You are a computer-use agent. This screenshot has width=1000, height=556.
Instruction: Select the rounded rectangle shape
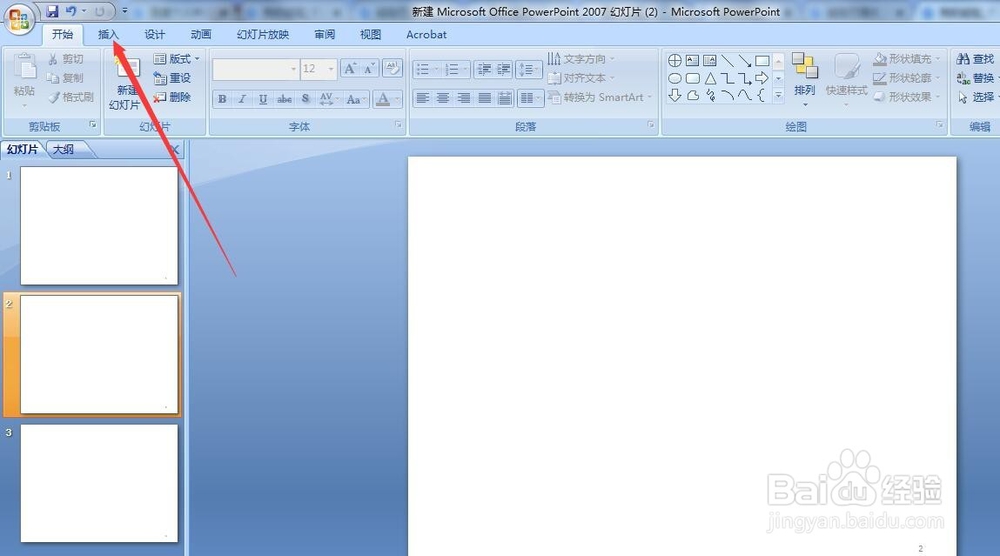pos(693,78)
